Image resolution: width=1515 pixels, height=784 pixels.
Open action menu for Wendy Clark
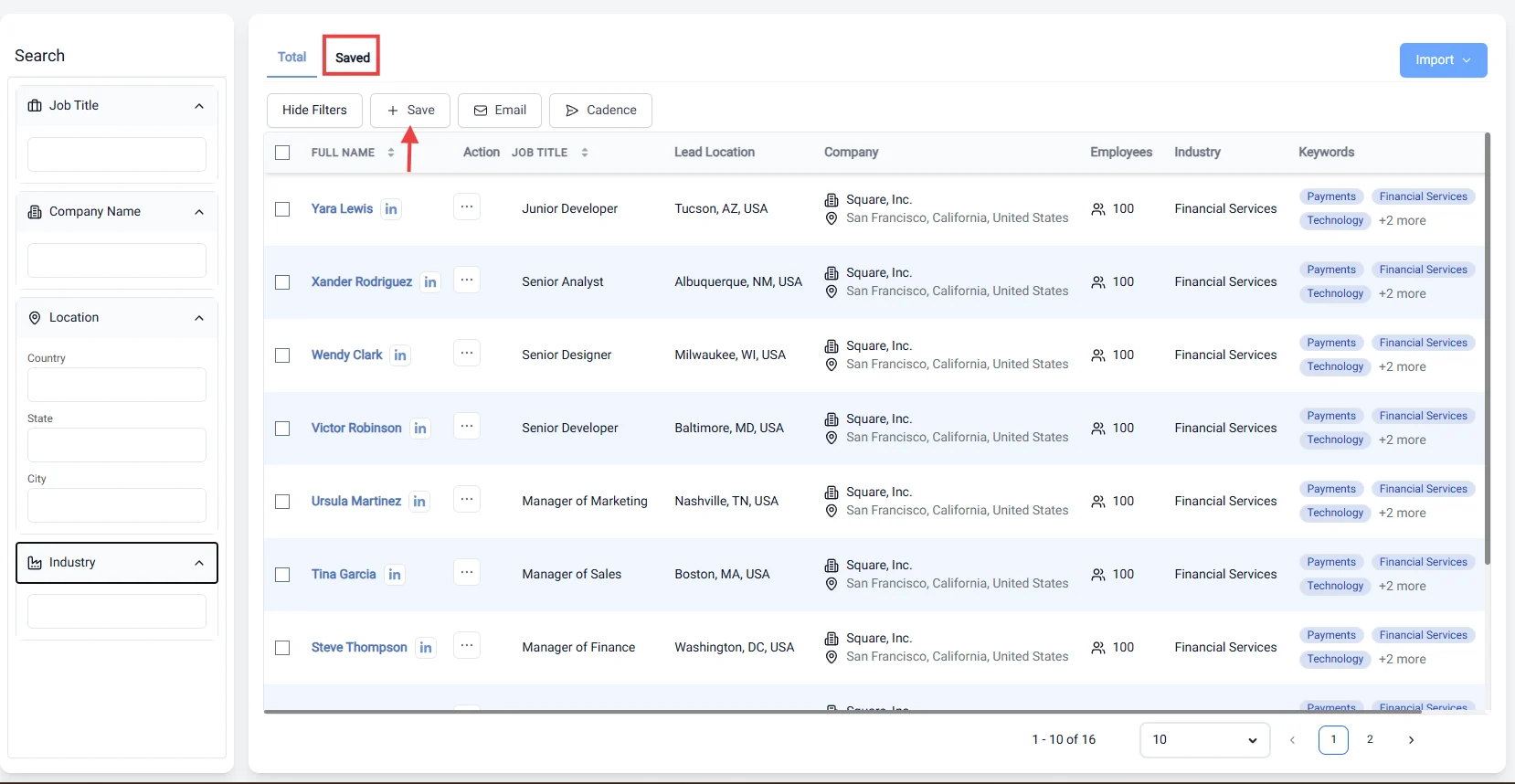[x=467, y=353]
